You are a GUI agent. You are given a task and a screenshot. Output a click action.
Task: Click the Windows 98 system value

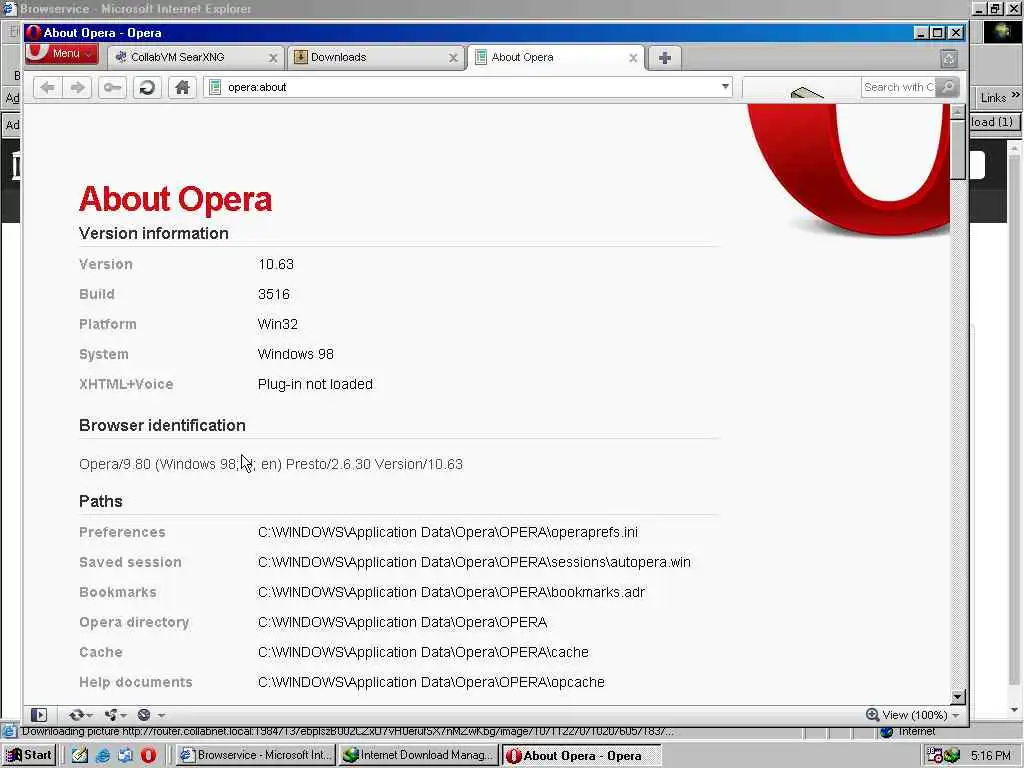click(x=295, y=354)
